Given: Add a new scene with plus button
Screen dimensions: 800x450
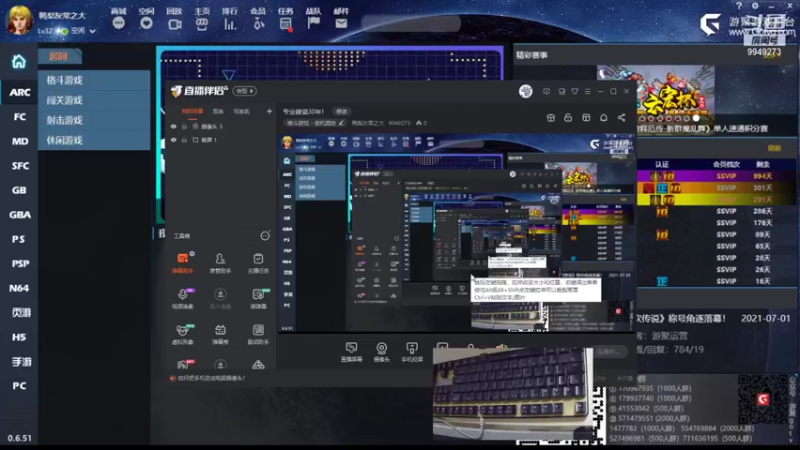Looking at the screenshot, I should coord(269,111).
